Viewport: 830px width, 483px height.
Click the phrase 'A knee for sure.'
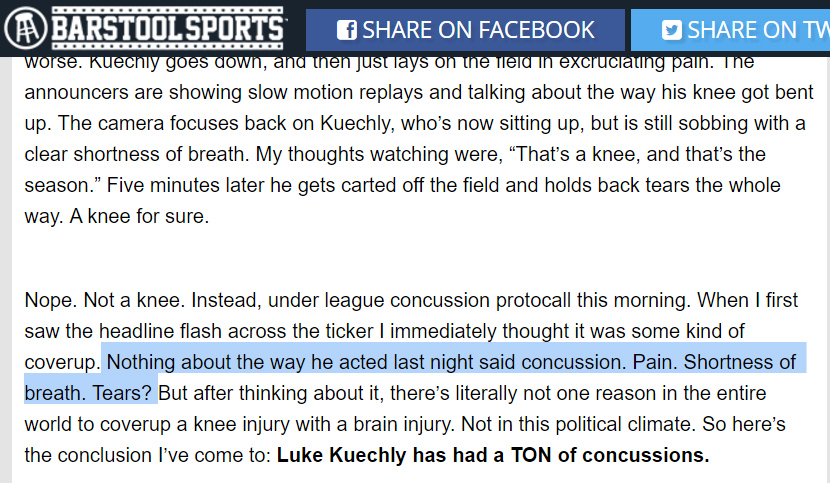click(x=139, y=216)
